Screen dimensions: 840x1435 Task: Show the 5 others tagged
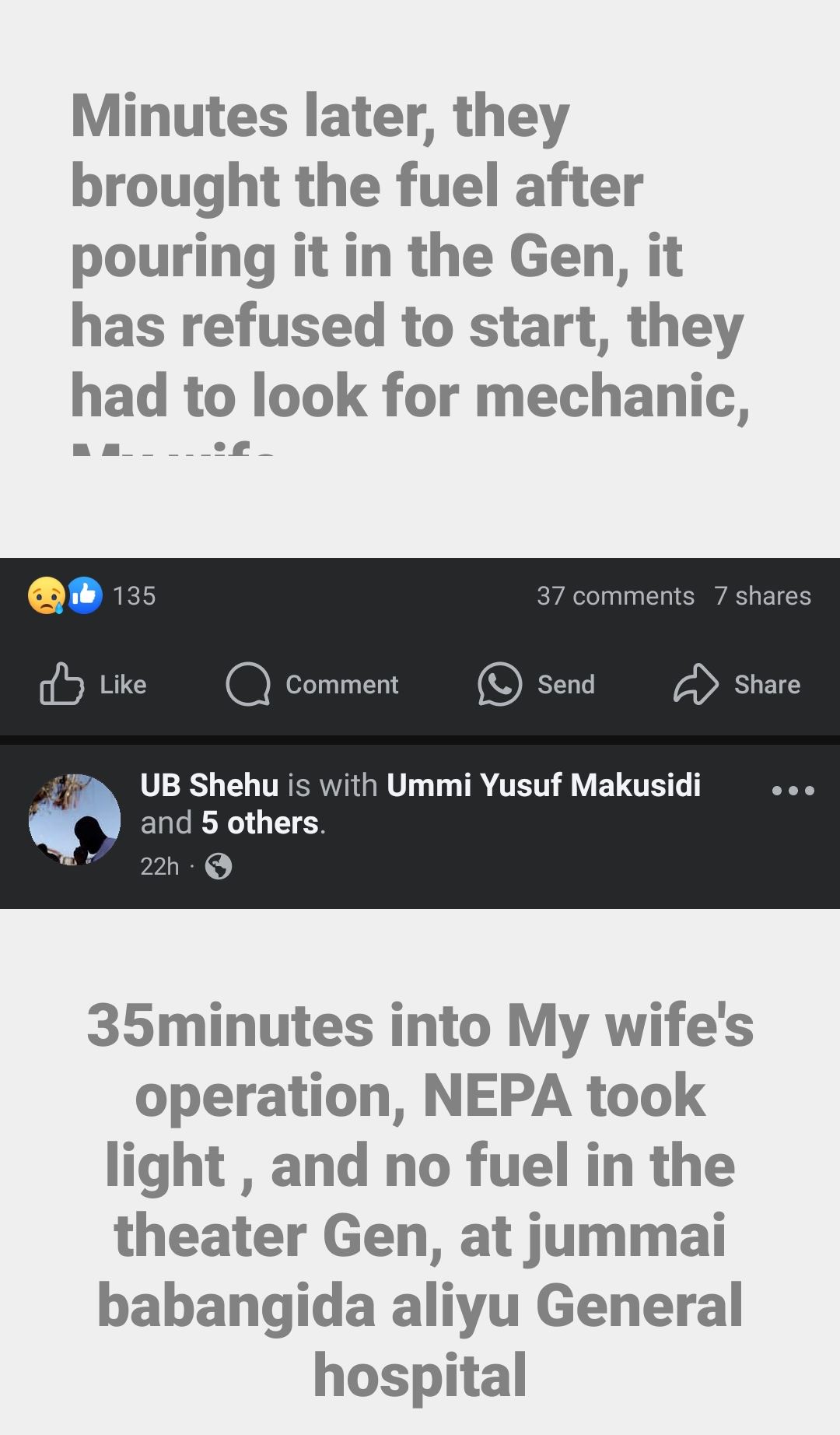tap(260, 823)
